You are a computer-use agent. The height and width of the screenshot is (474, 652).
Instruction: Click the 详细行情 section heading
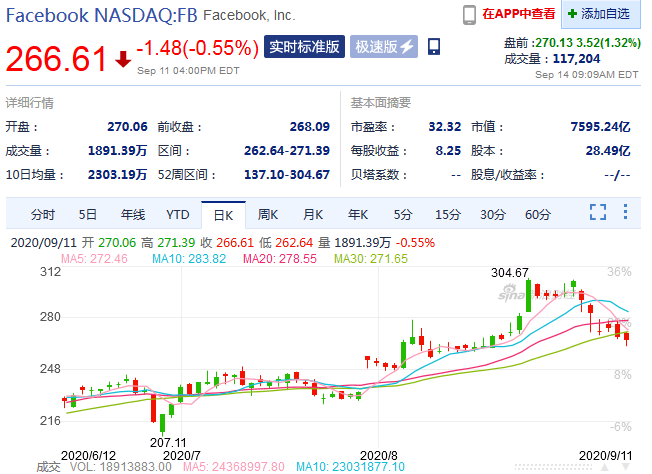(30, 103)
